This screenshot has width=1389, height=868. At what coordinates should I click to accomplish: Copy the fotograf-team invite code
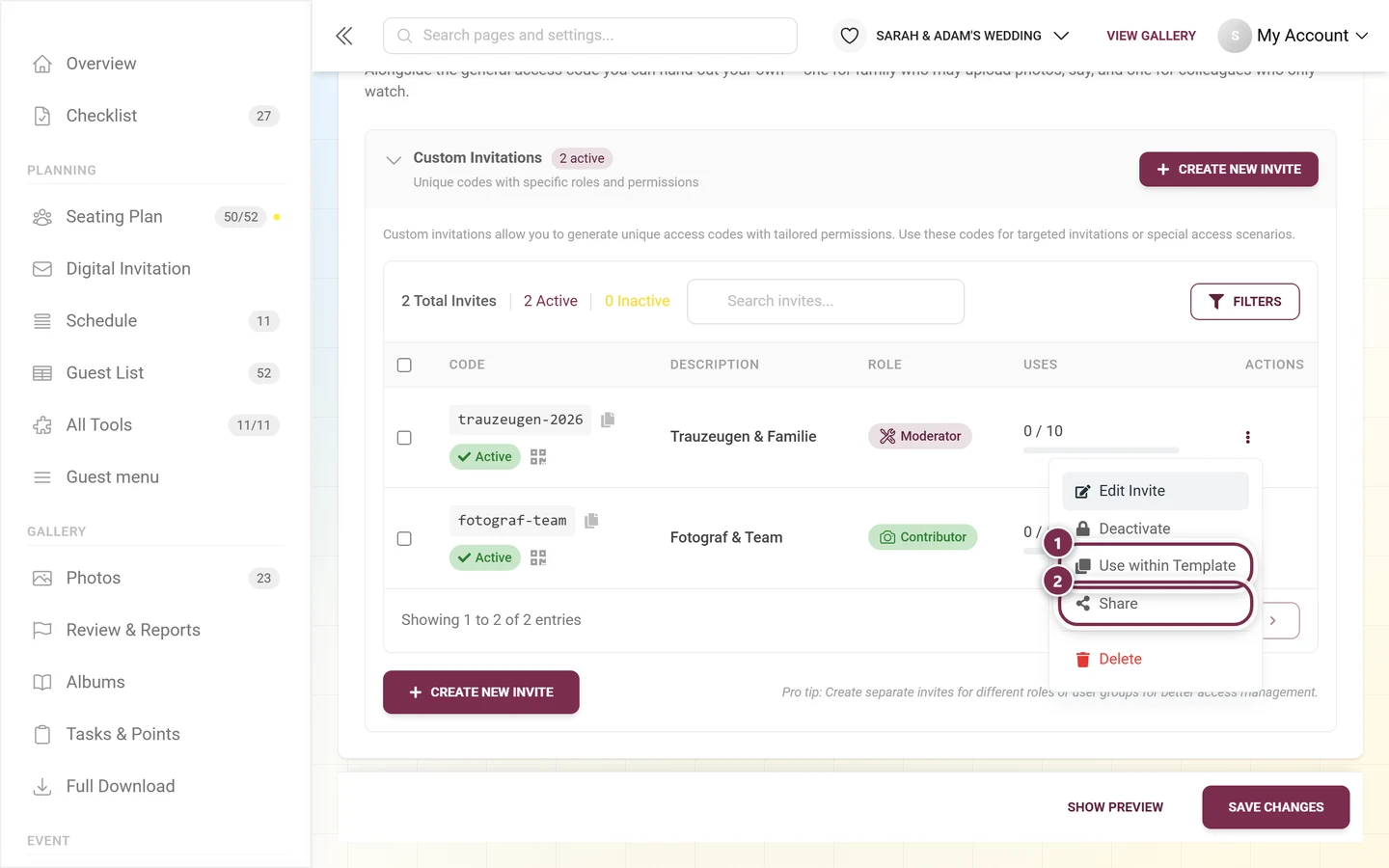591,521
